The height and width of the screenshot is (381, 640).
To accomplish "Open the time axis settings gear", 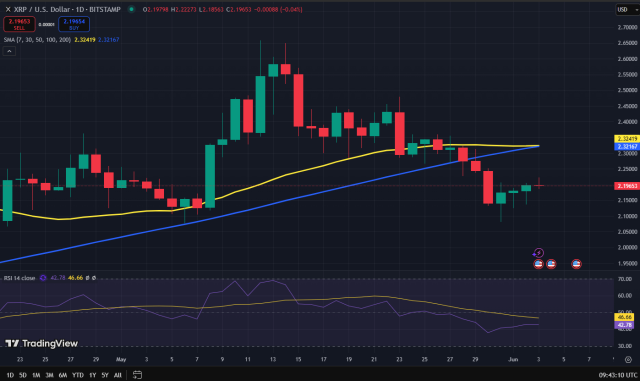I will pyautogui.click(x=628, y=359).
